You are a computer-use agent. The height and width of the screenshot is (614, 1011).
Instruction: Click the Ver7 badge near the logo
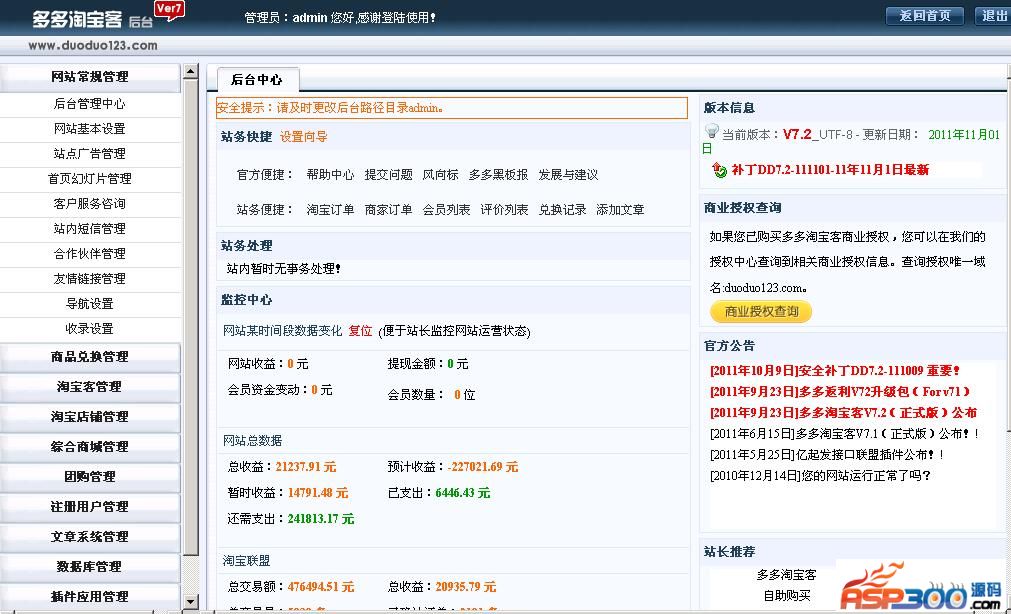(169, 12)
